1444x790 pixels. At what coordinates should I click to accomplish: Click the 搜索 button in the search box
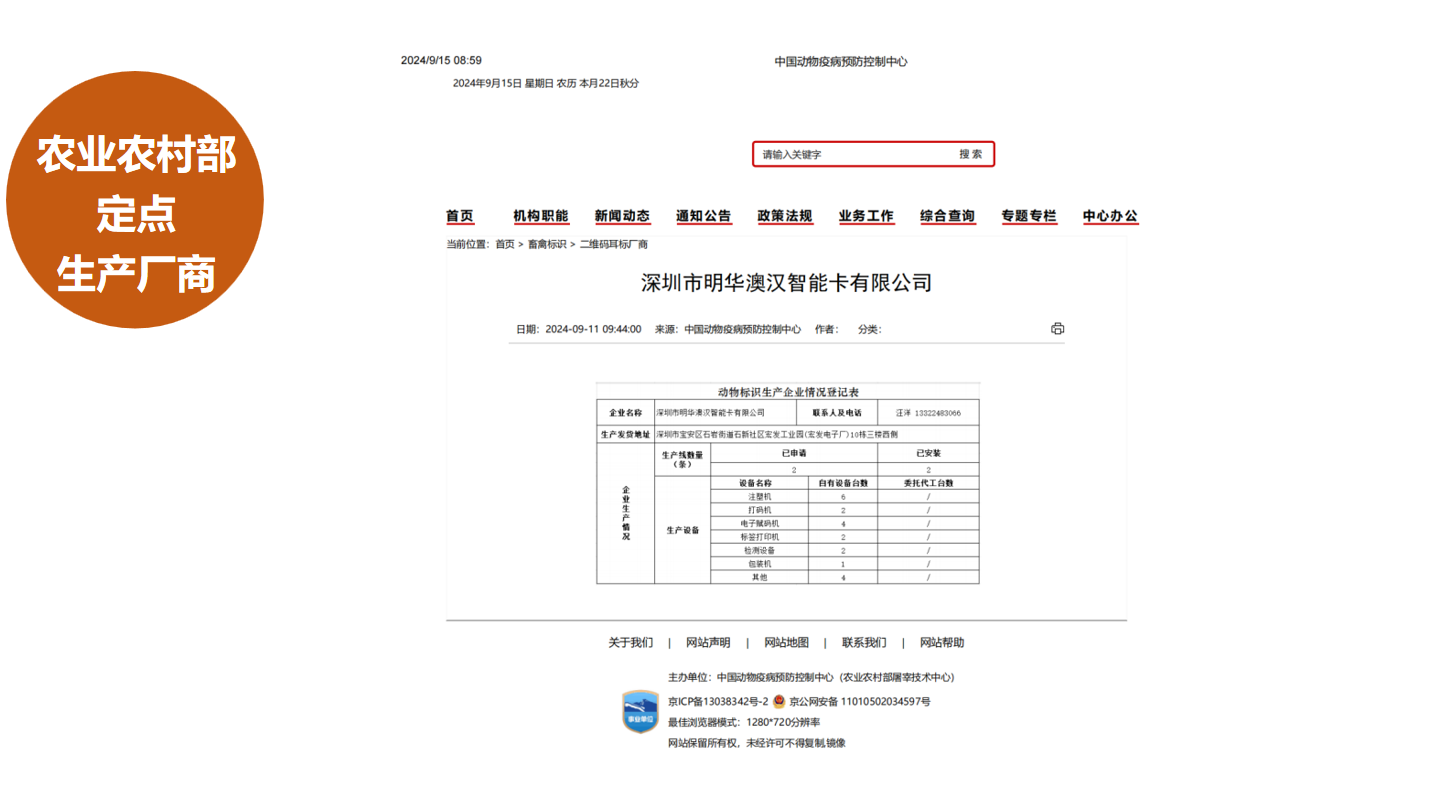970,154
